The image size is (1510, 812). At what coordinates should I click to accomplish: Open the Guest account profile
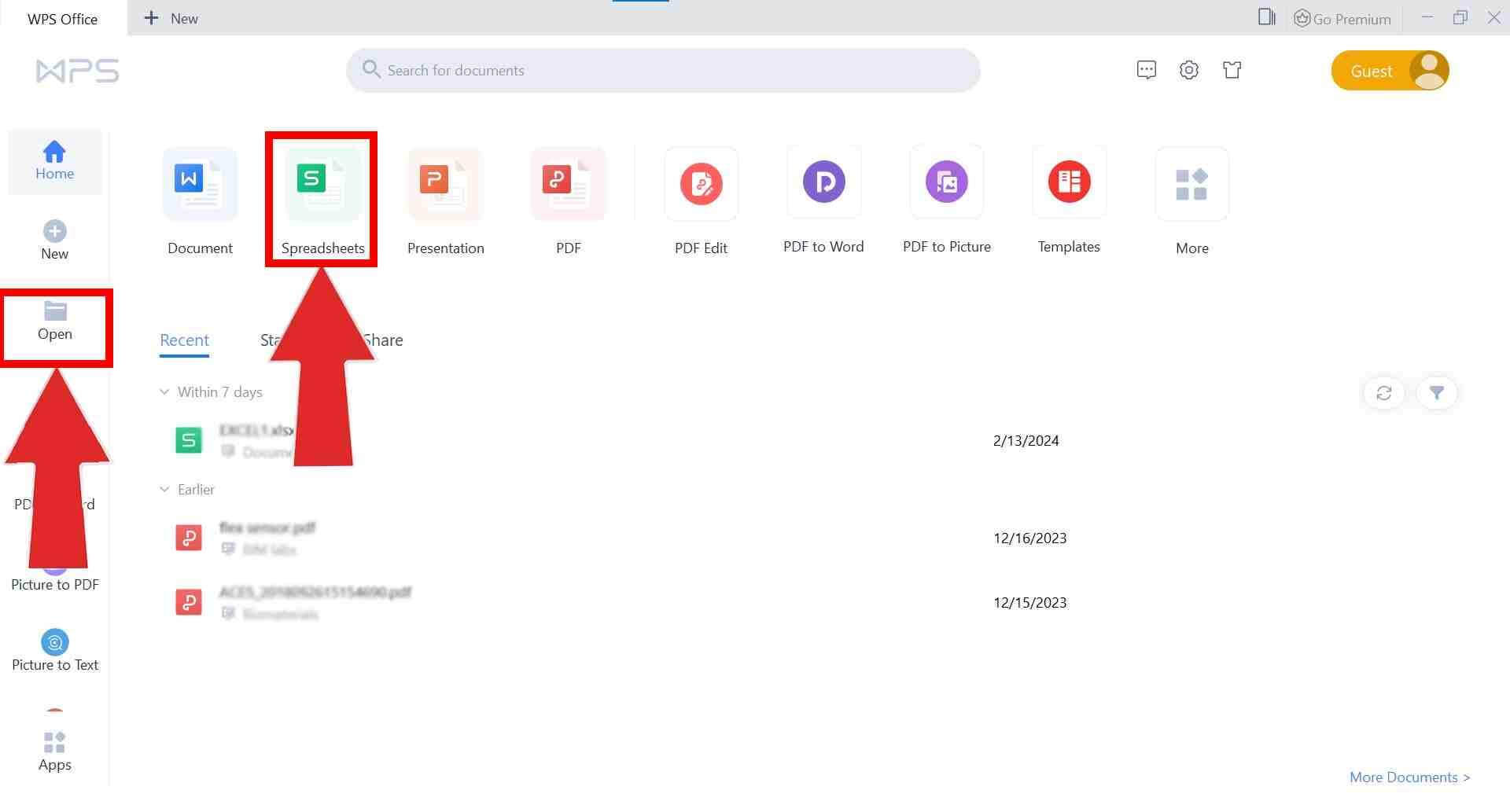(1390, 70)
